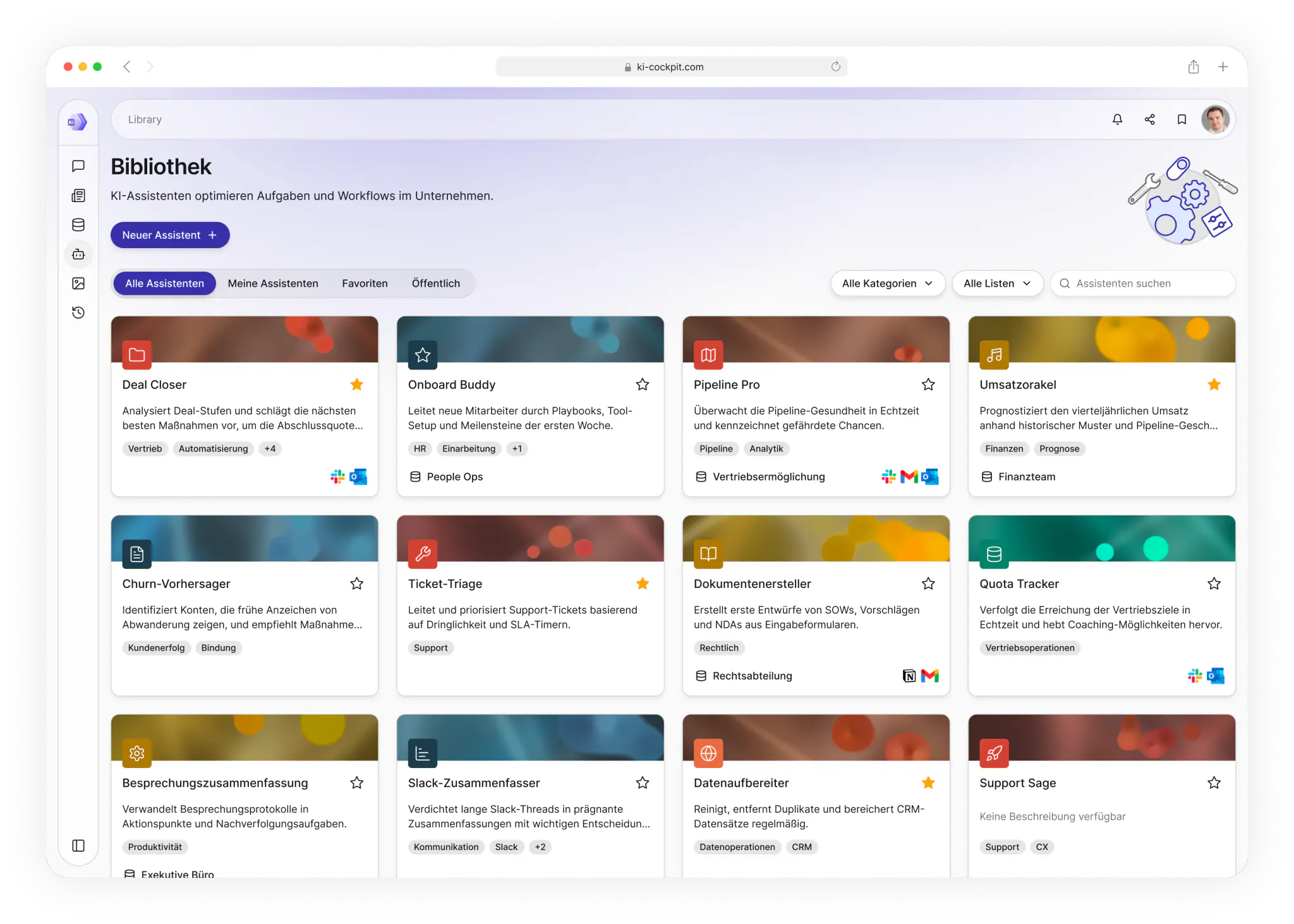The width and height of the screenshot is (1294, 924).
Task: Open Vertriebsermöglichung list link
Action: 759,477
